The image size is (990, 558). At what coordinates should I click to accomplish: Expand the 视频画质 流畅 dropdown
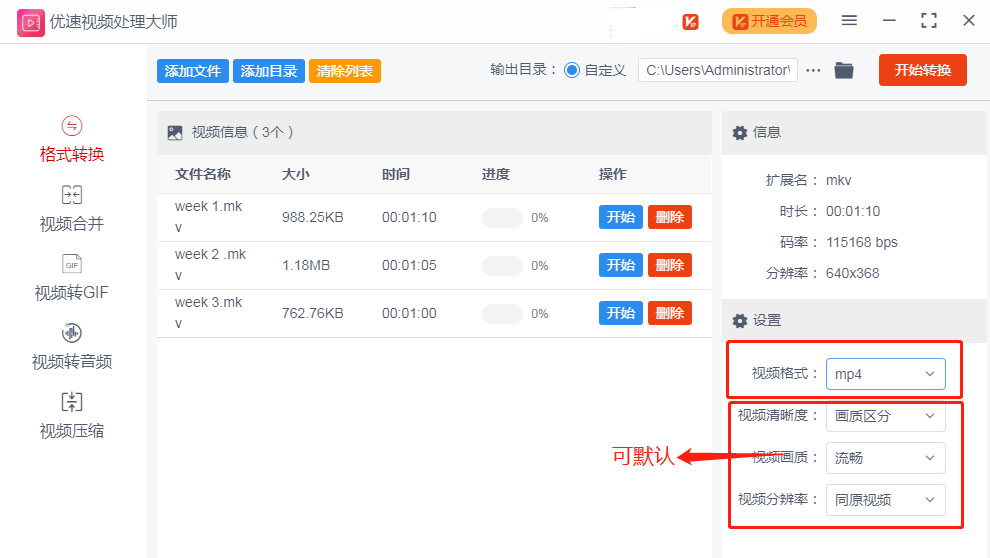tap(885, 458)
